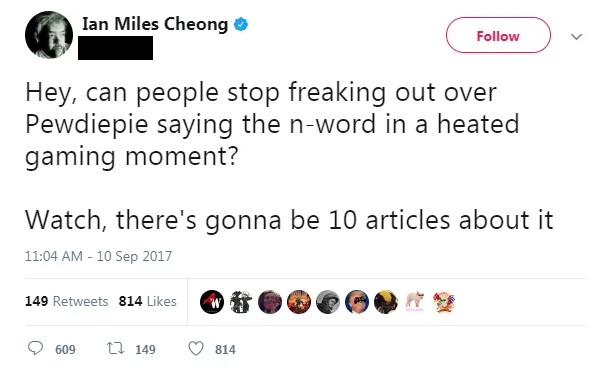Click the retweet arrows icon
594x377 pixels.
coord(115,348)
